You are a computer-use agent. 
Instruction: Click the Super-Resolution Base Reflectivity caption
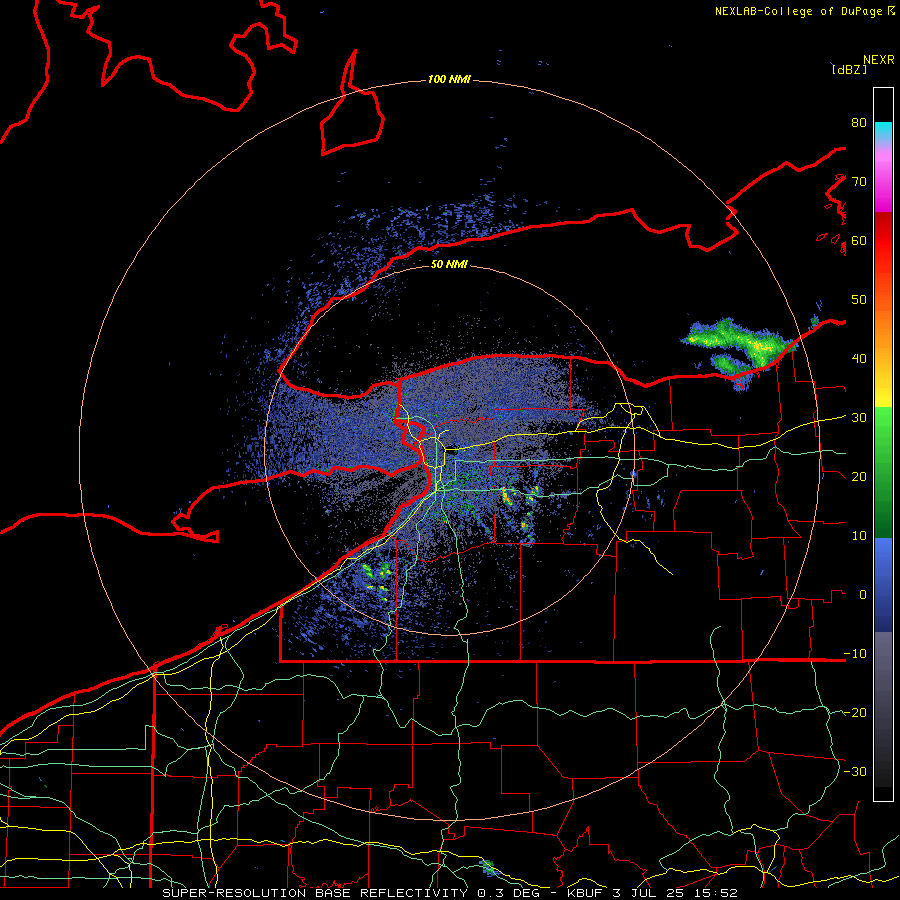449,893
